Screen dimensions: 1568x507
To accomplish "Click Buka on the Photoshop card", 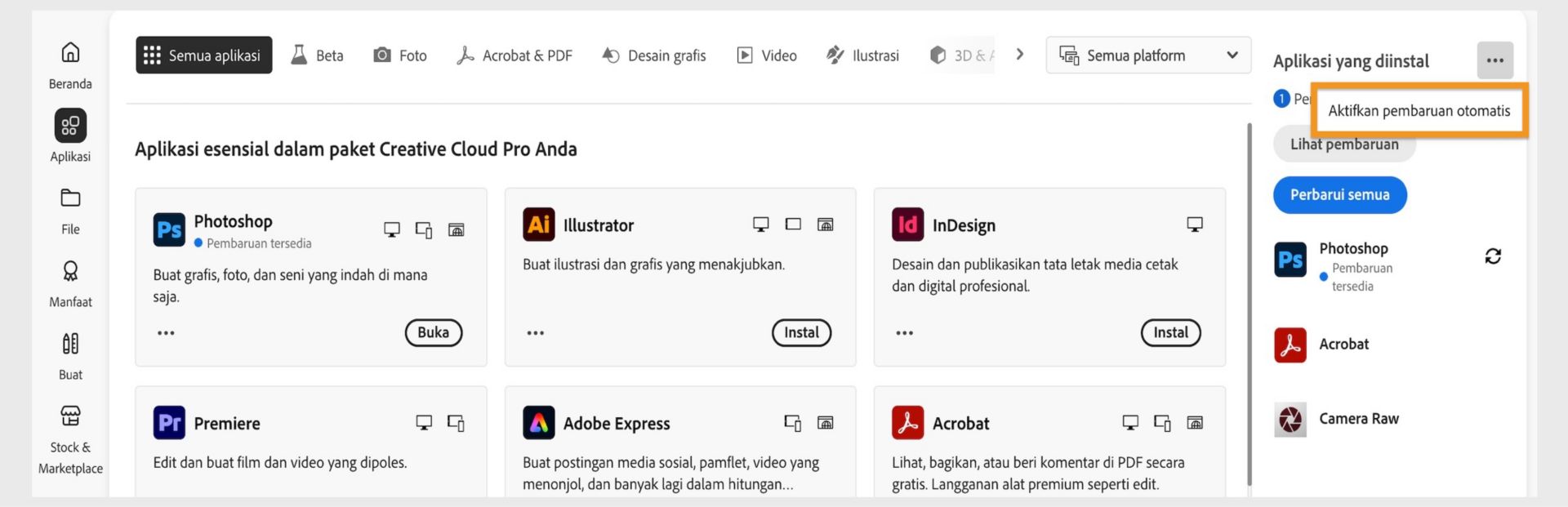I will 433,332.
